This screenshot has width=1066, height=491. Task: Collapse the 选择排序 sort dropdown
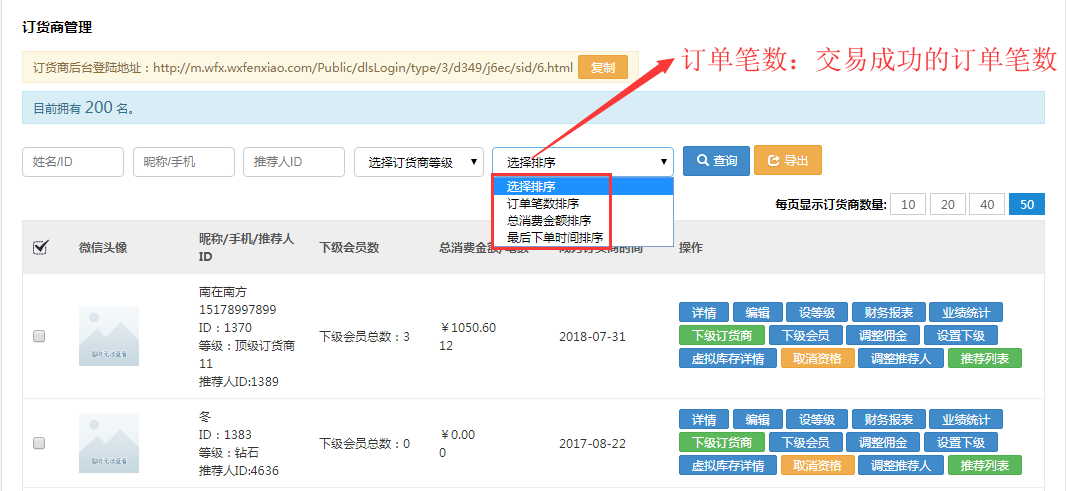click(582, 162)
